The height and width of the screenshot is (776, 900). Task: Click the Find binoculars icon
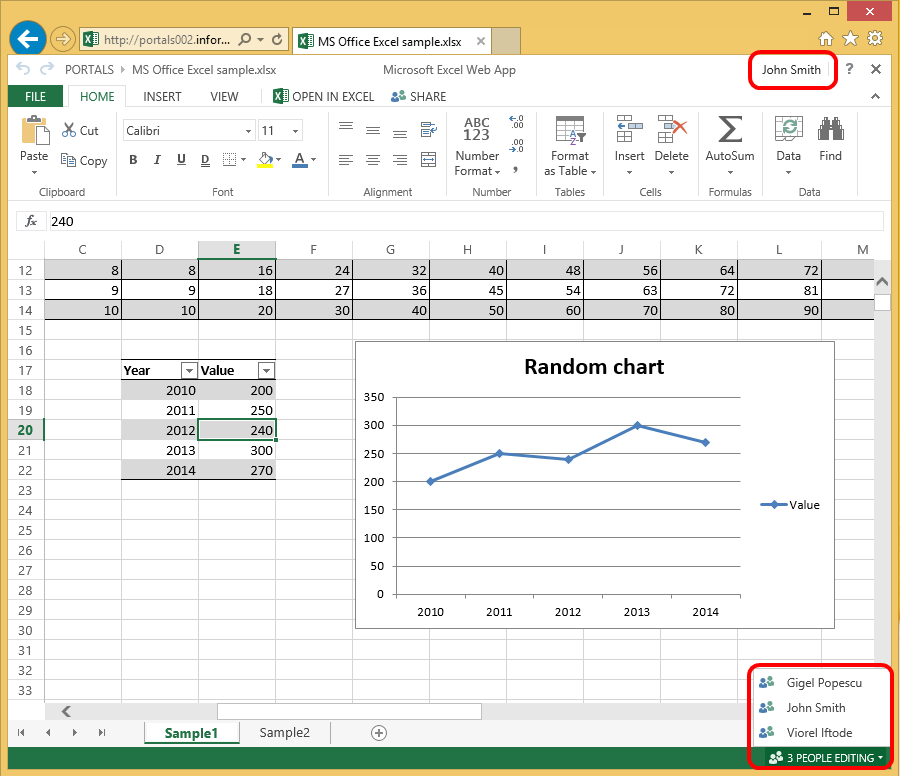[831, 129]
